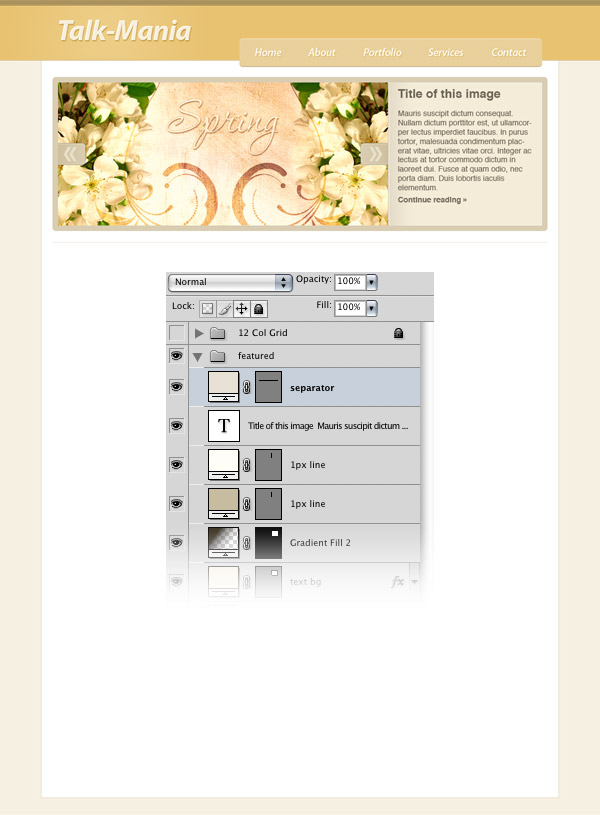Click the lock position move icon
The image size is (600, 815).
pos(241,309)
